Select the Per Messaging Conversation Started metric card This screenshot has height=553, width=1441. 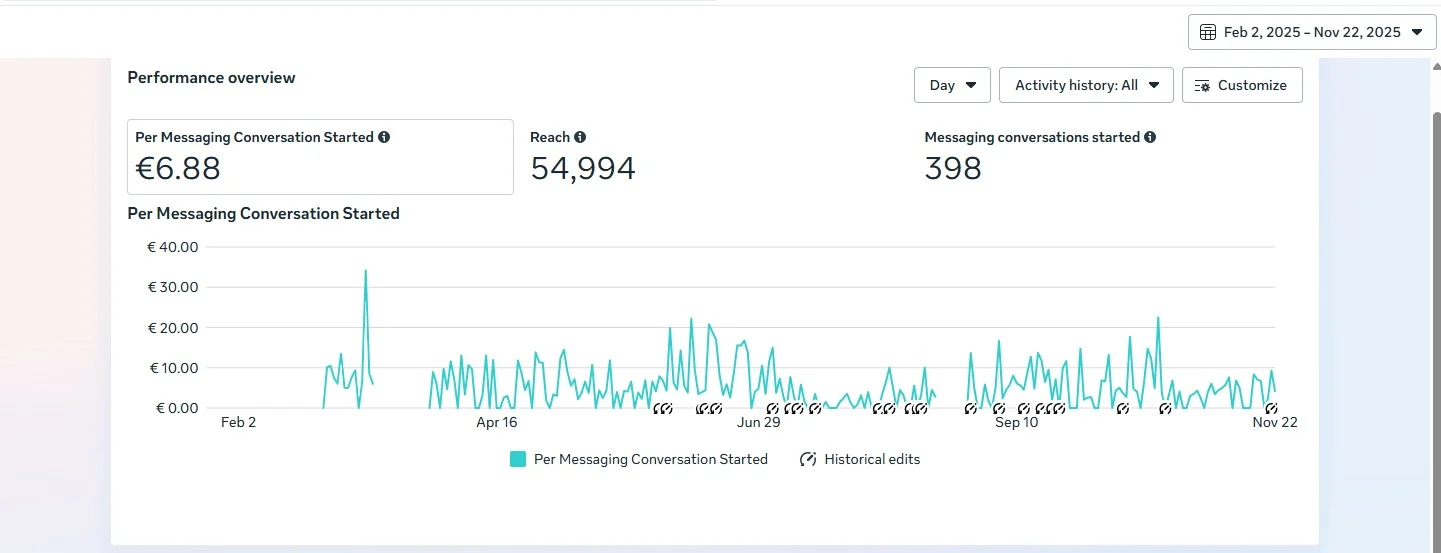320,157
